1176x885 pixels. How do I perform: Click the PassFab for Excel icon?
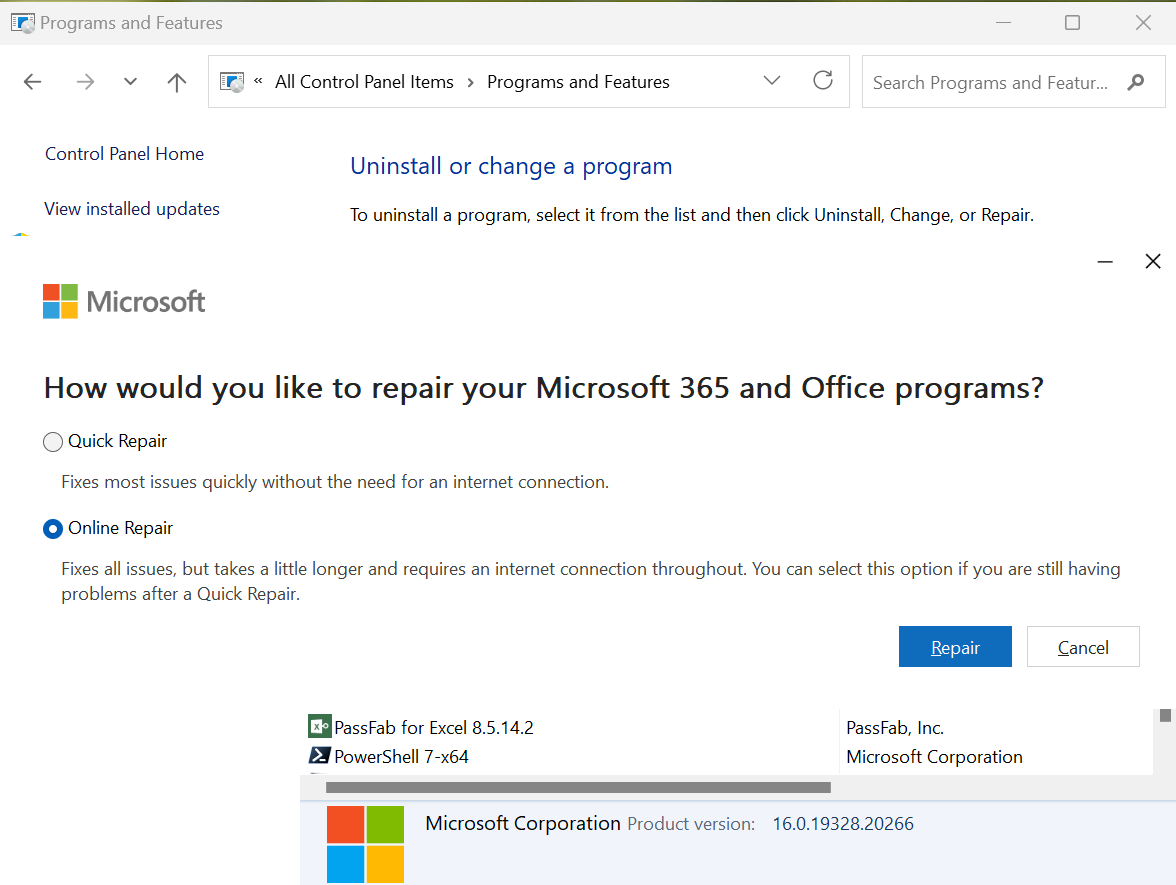[x=320, y=727]
